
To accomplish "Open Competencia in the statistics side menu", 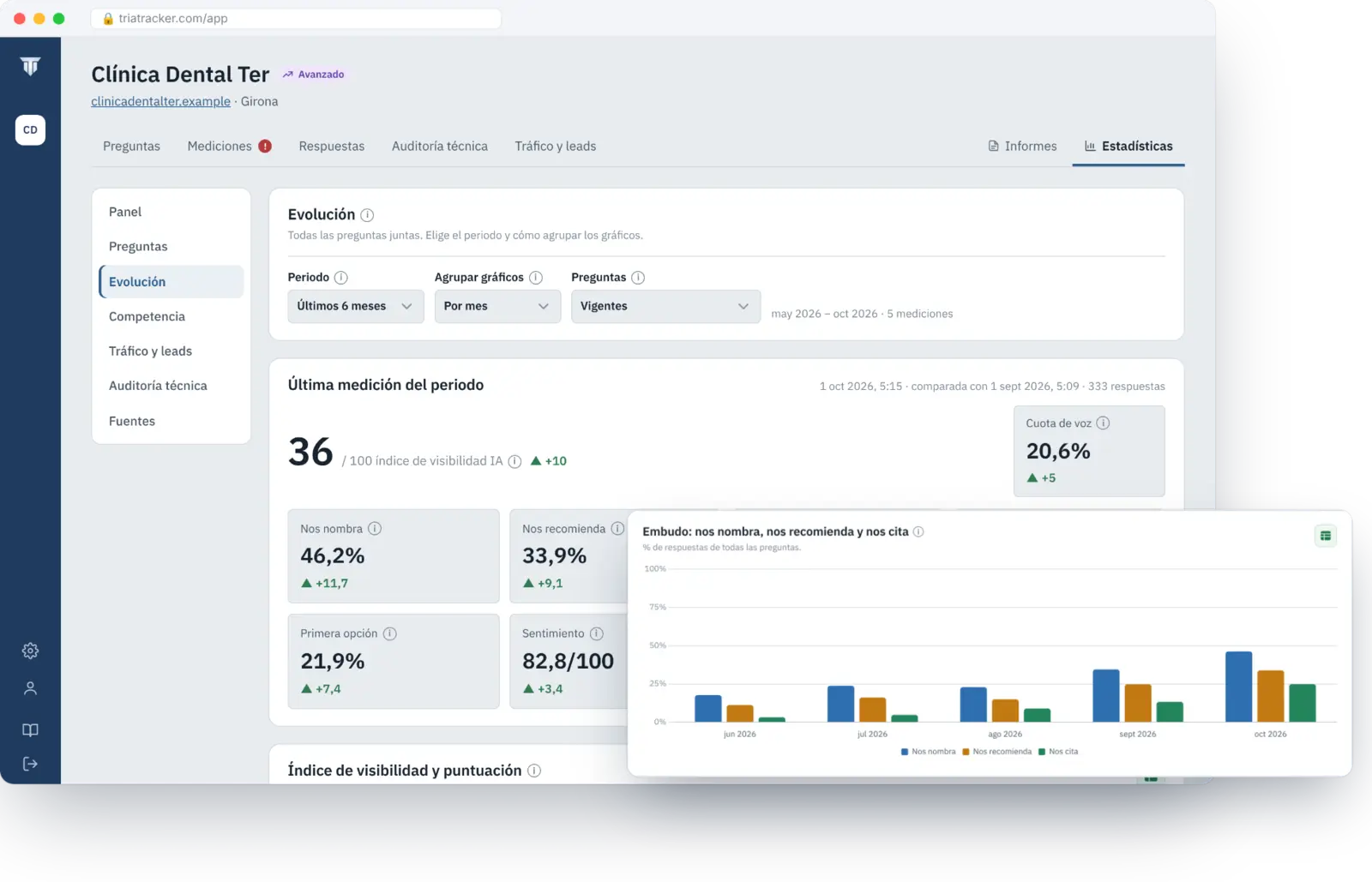I will pos(171,316).
